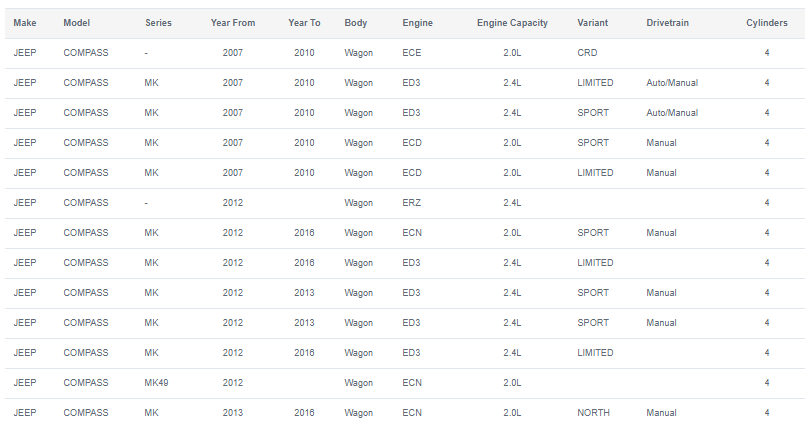Sort by the Series column header
Image resolution: width=810 pixels, height=443 pixels.
coord(158,23)
